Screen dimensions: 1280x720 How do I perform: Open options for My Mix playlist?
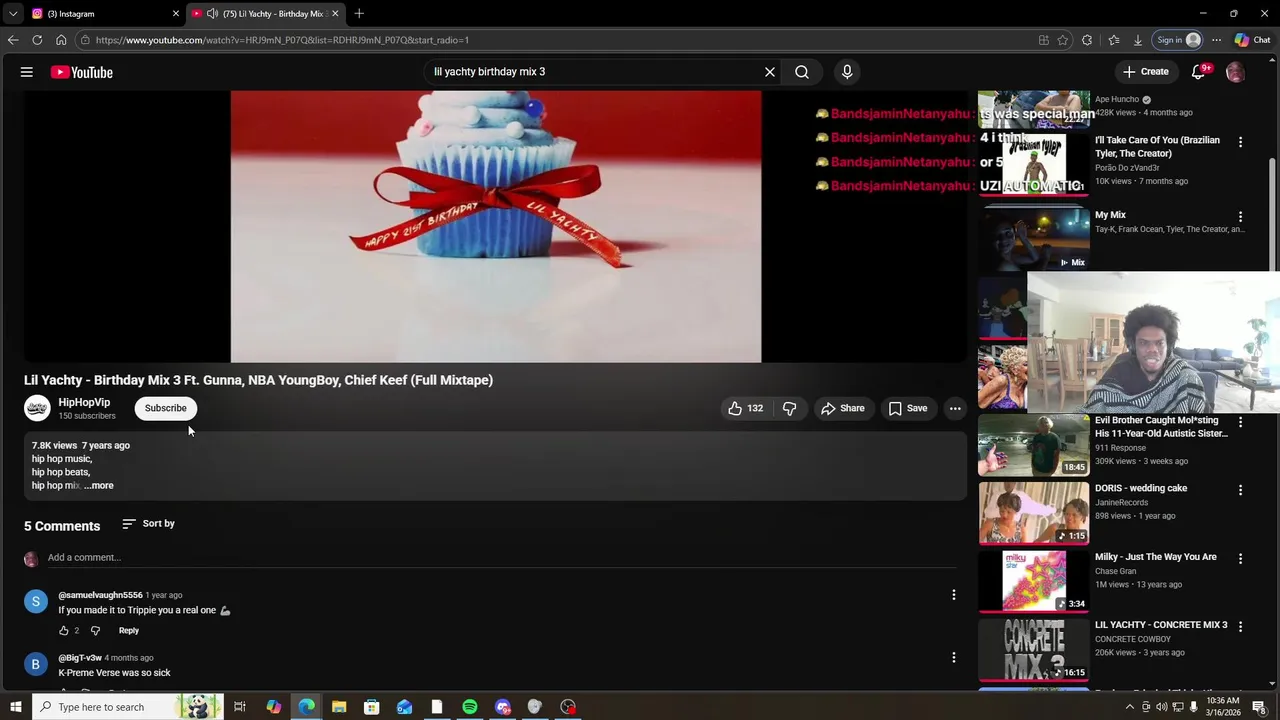pos(1240,217)
